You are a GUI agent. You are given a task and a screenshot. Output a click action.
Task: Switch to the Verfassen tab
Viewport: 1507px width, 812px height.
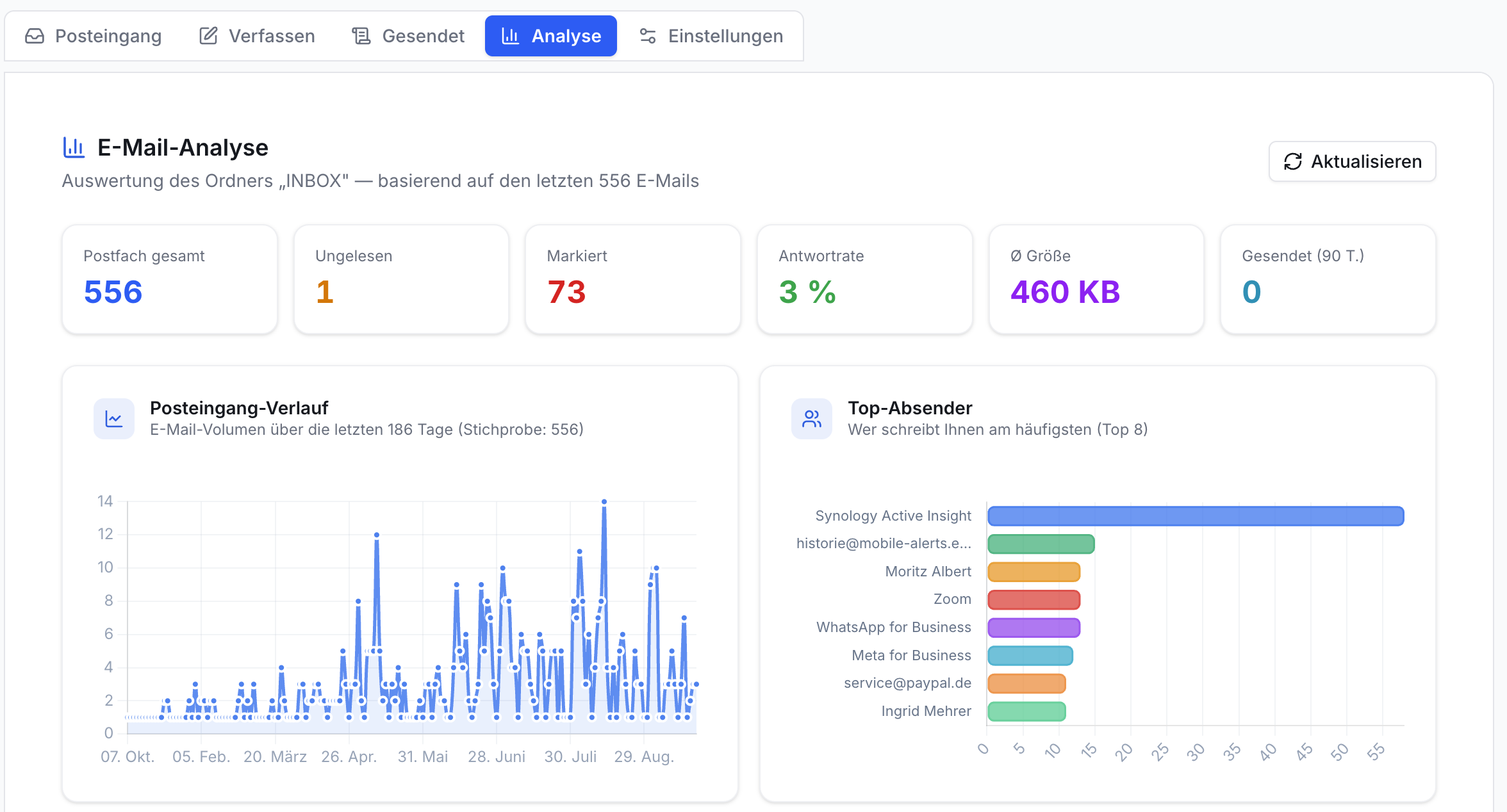coord(257,36)
